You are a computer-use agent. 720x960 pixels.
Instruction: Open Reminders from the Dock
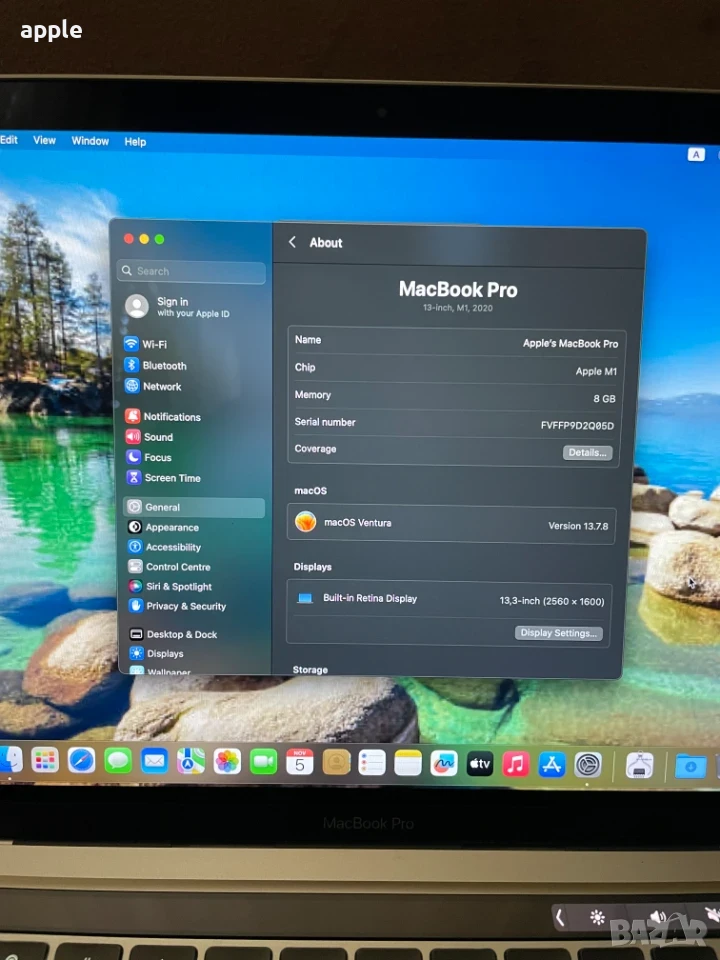point(372,763)
